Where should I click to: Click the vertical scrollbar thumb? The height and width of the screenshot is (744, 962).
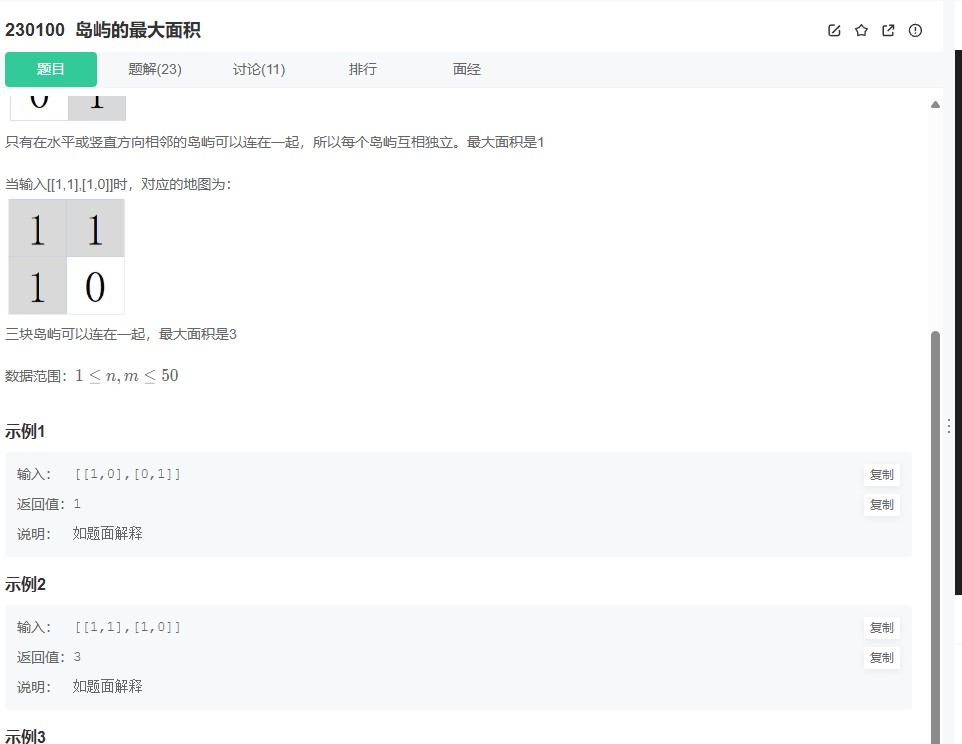(935, 537)
